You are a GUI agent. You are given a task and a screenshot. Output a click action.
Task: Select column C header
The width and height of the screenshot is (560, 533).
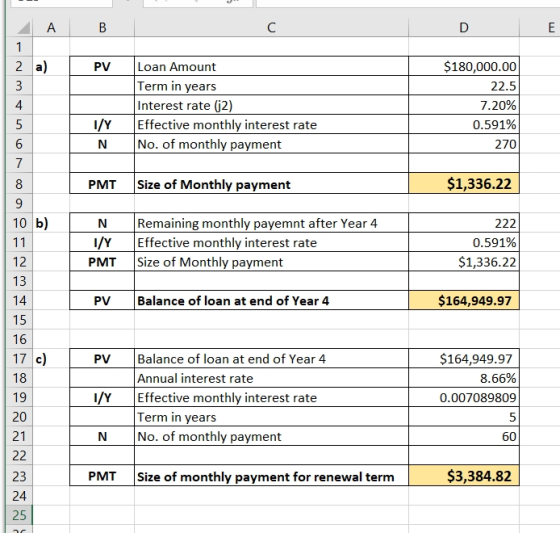[x=271, y=28]
